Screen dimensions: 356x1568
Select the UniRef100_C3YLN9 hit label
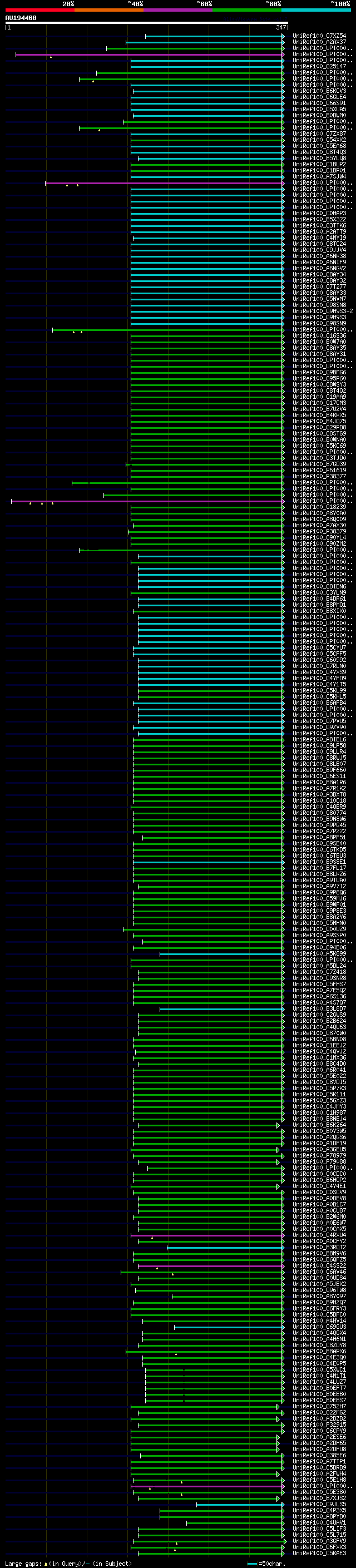click(x=319, y=593)
